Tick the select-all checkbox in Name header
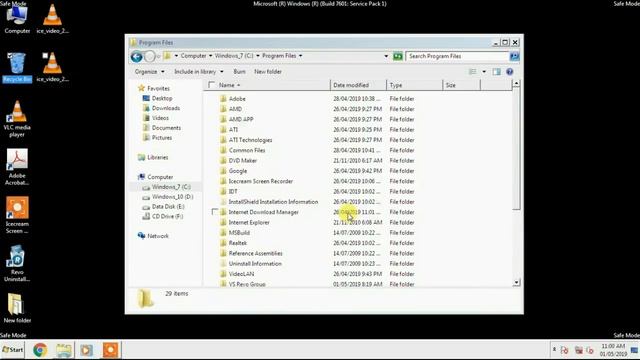Viewport: 640px width, 360px height. tap(211, 85)
